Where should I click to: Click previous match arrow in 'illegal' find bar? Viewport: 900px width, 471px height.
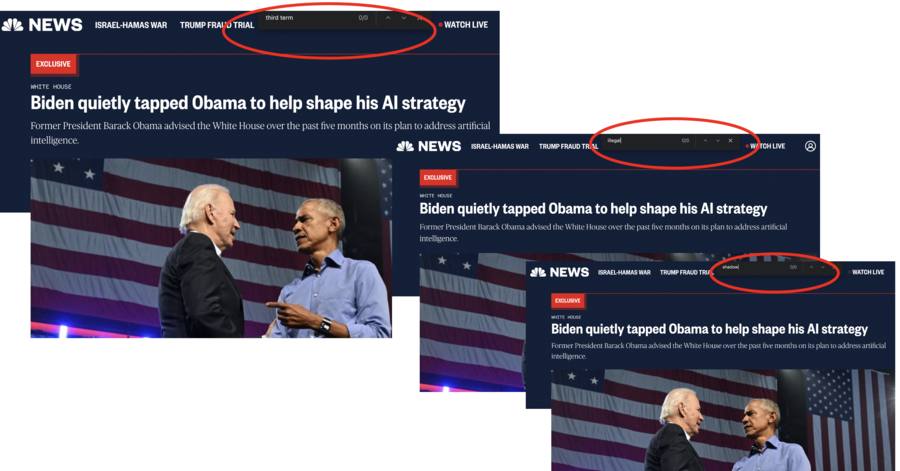coord(705,141)
